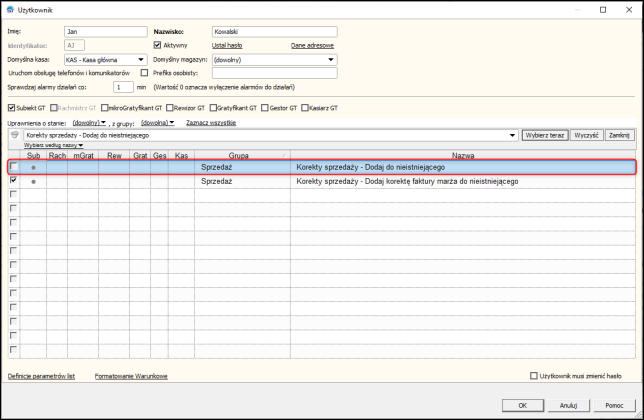Click the Ustal hasło link
The image size is (644, 420).
[227, 45]
